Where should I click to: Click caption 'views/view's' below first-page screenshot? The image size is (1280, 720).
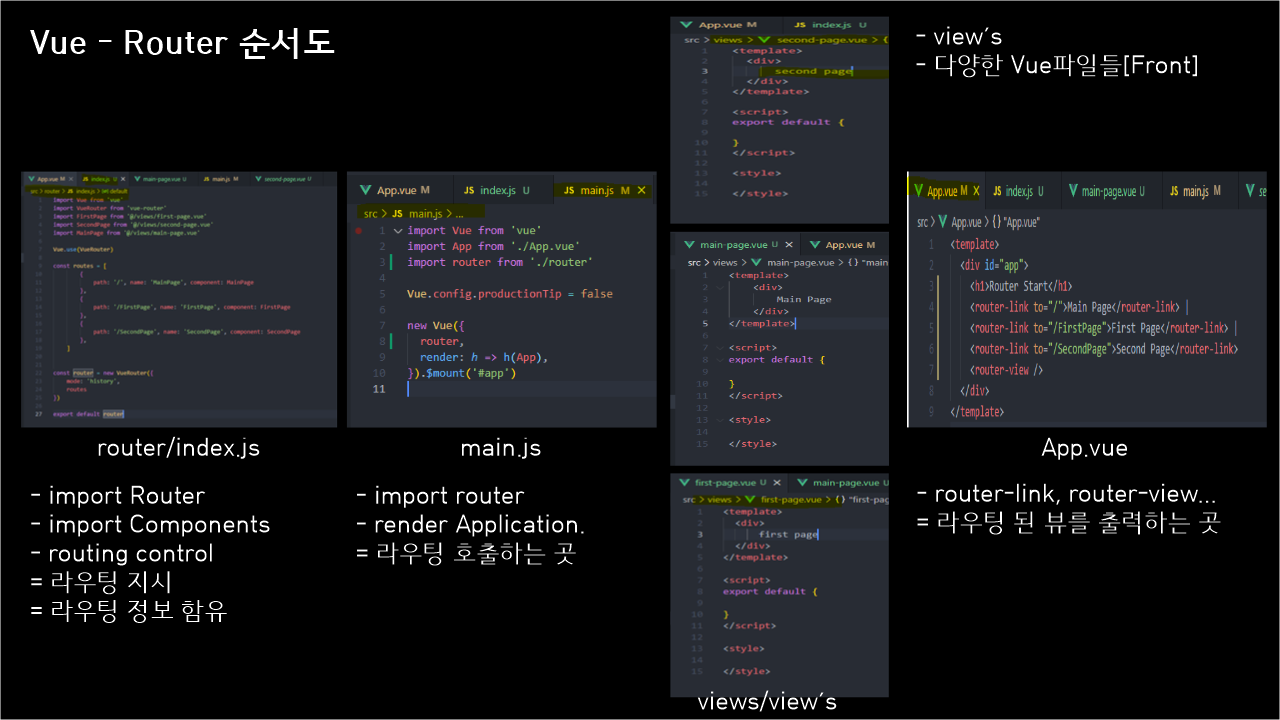point(767,703)
